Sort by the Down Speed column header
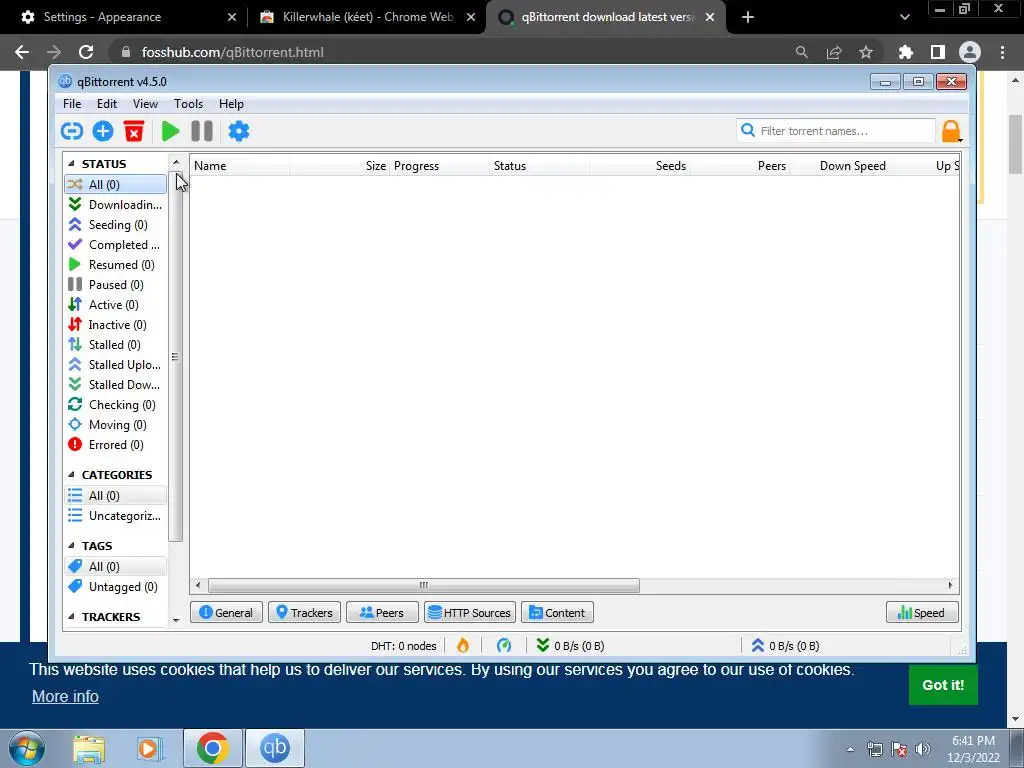1024x768 pixels. pyautogui.click(x=840, y=166)
